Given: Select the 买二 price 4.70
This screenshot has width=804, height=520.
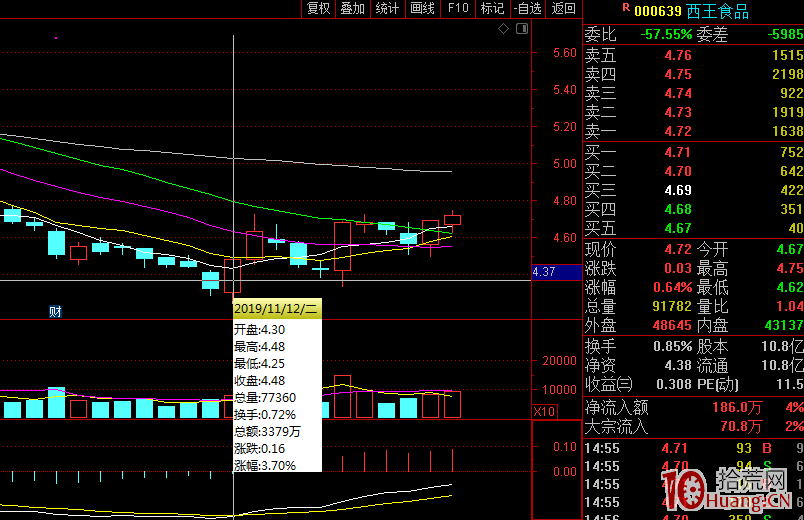Looking at the screenshot, I should [x=678, y=171].
